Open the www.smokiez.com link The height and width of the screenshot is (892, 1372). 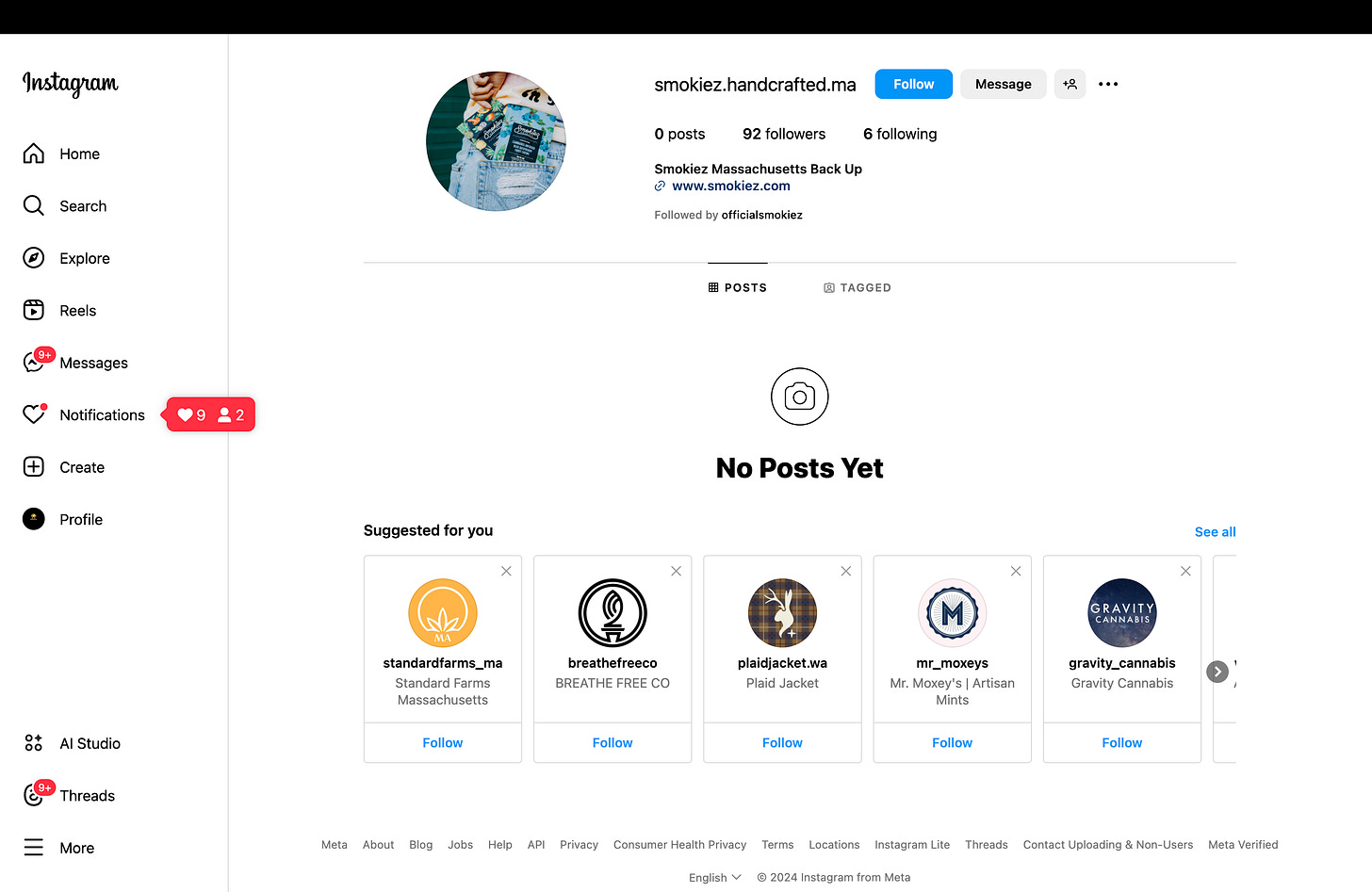click(731, 186)
